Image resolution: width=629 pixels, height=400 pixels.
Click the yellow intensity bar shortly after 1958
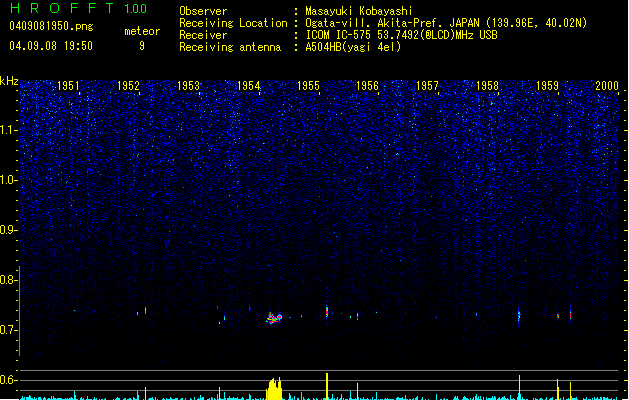pos(519,387)
